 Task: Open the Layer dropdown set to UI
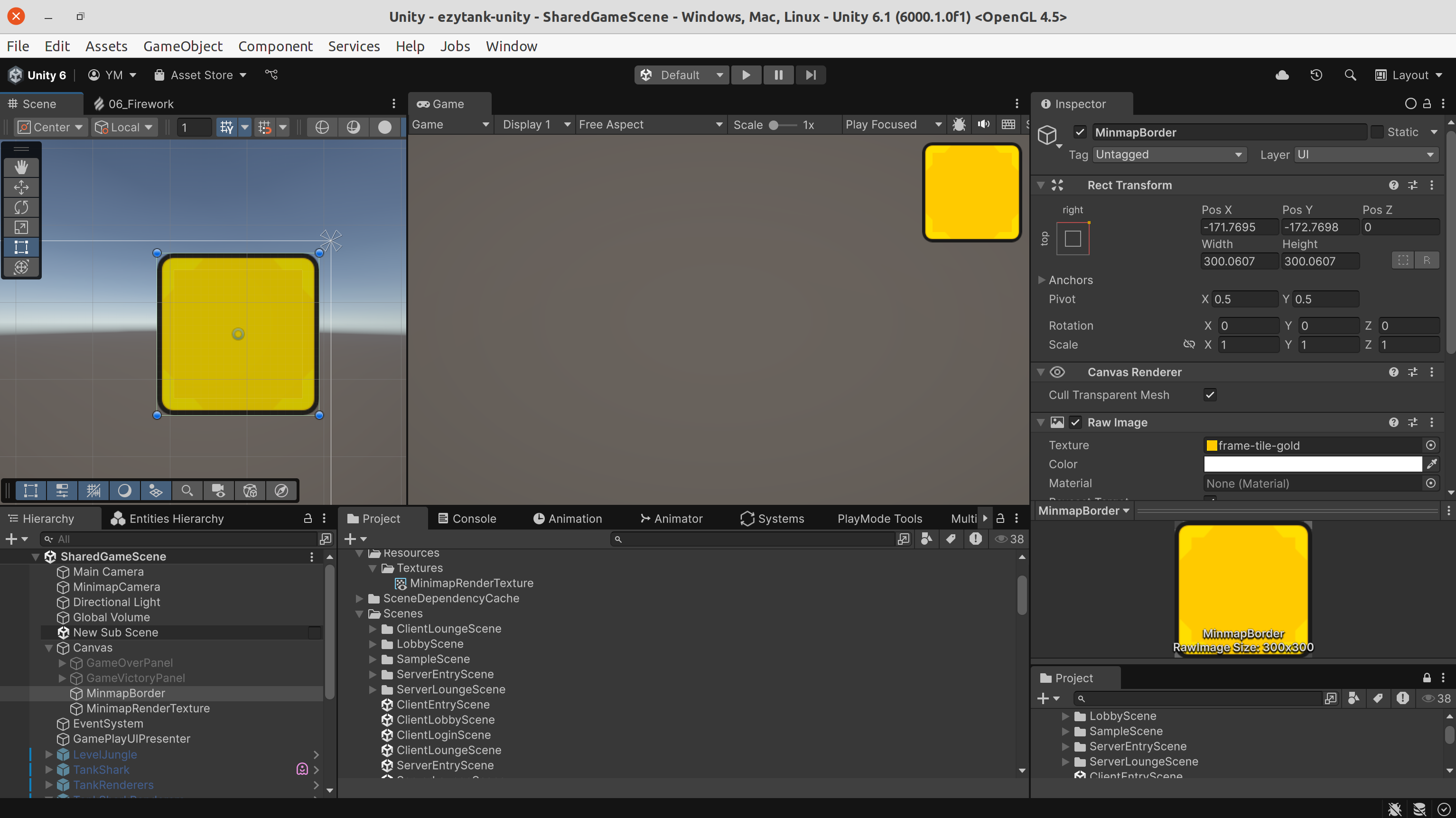1365,154
